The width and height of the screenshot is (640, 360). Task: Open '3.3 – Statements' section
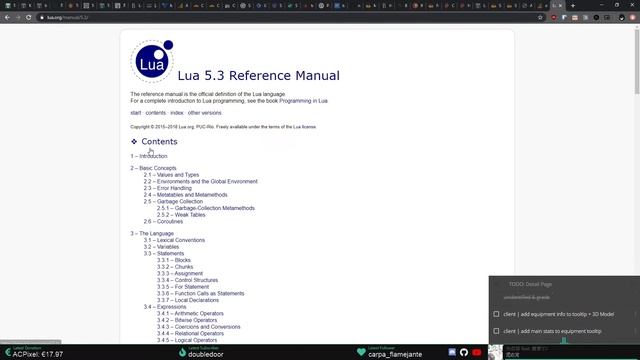coord(164,253)
